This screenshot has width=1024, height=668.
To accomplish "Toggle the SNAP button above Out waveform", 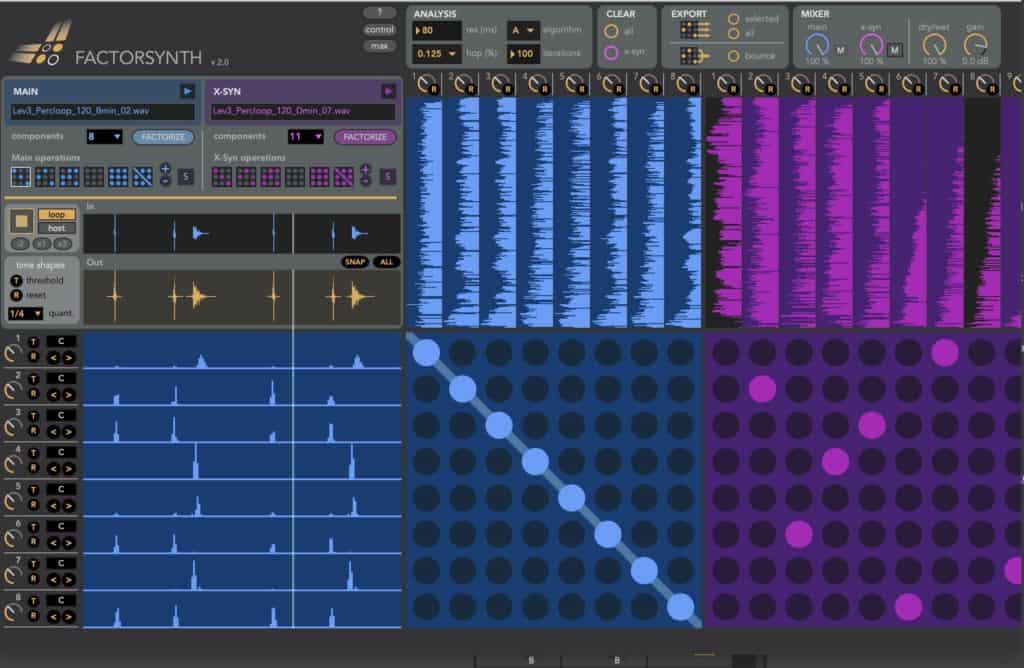I will pos(355,262).
